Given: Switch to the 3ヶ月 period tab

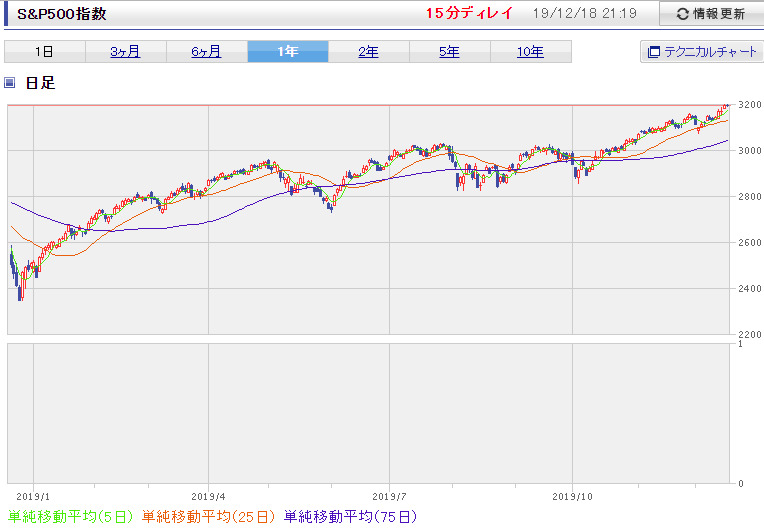Looking at the screenshot, I should pyautogui.click(x=126, y=52).
